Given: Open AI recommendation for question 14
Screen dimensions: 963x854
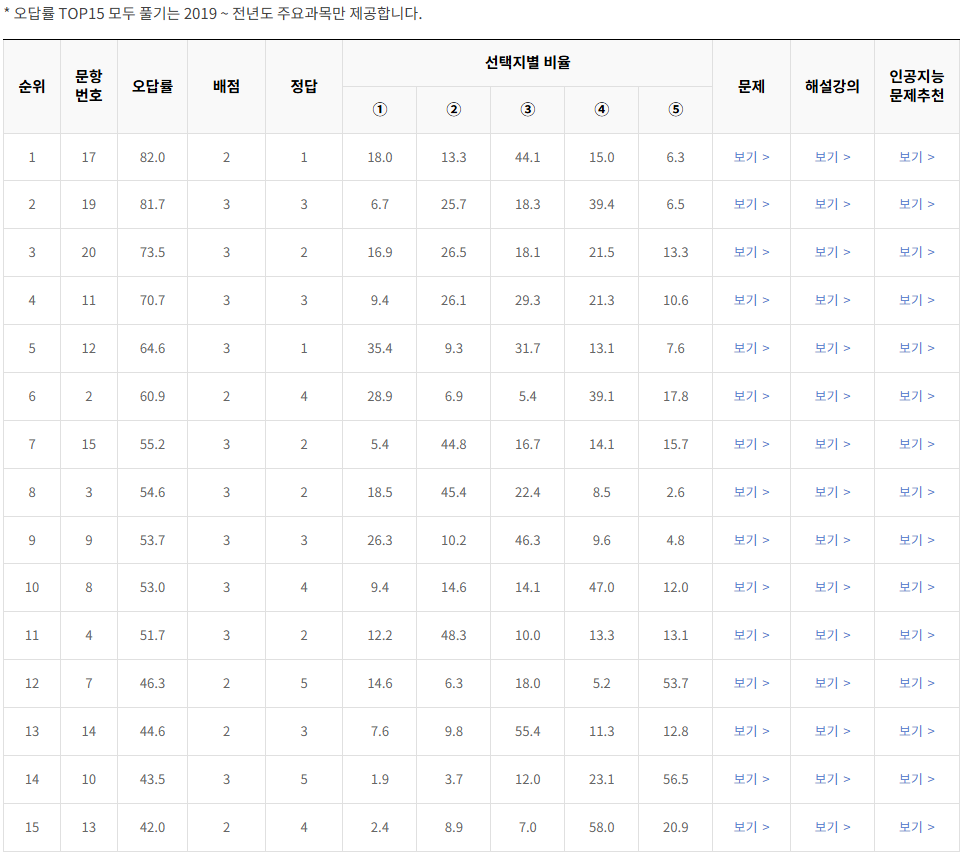Looking at the screenshot, I should click(x=916, y=731).
